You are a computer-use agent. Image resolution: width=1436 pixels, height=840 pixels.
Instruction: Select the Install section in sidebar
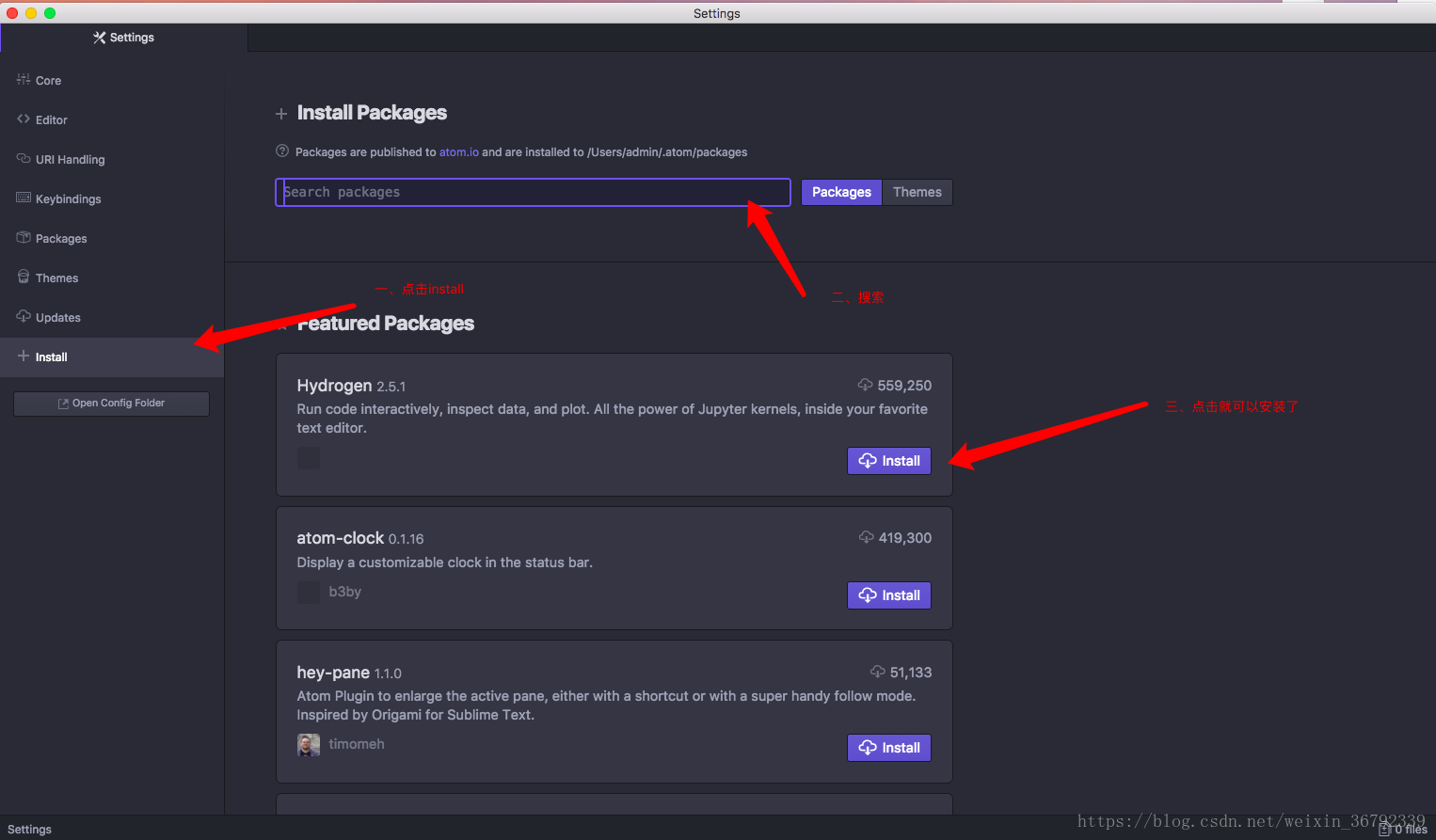[112, 357]
